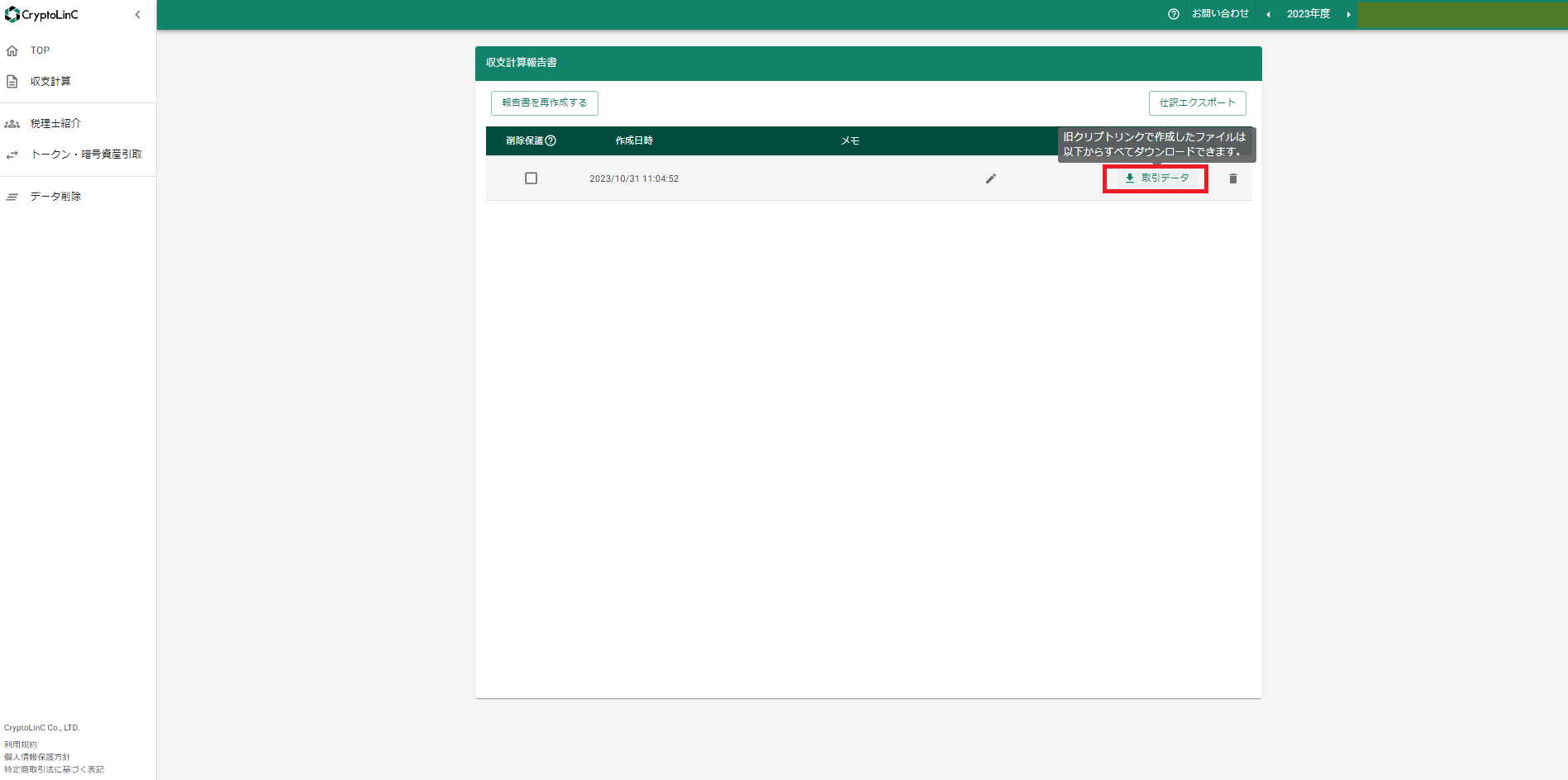Open the 個人情報保護方針 footer link
This screenshot has width=1568, height=780.
click(x=37, y=757)
